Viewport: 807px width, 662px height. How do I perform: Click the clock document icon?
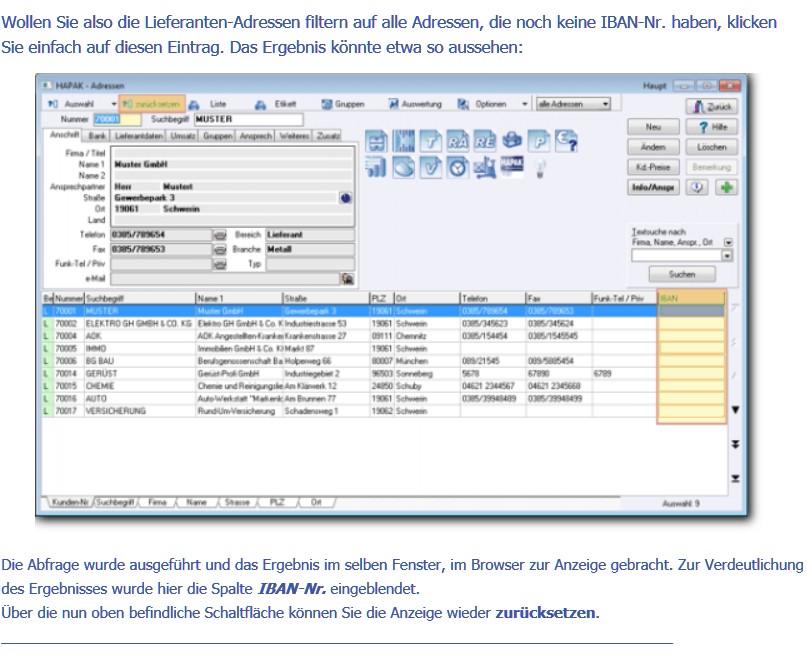coord(458,168)
